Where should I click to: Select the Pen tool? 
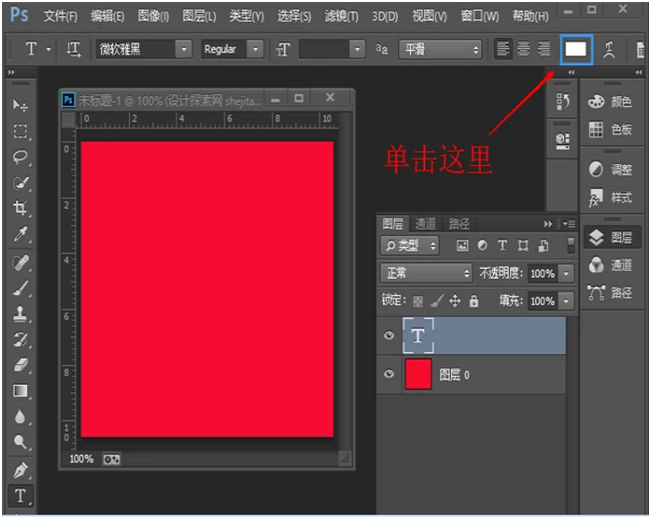click(x=20, y=471)
